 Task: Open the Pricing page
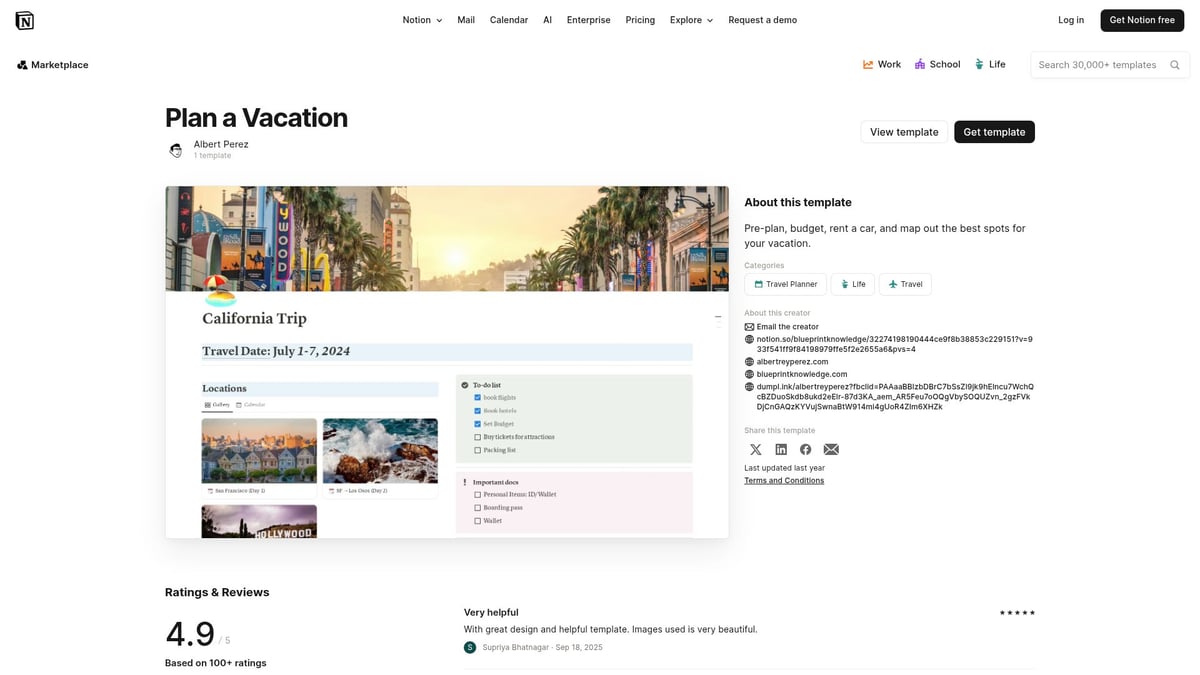(x=639, y=19)
